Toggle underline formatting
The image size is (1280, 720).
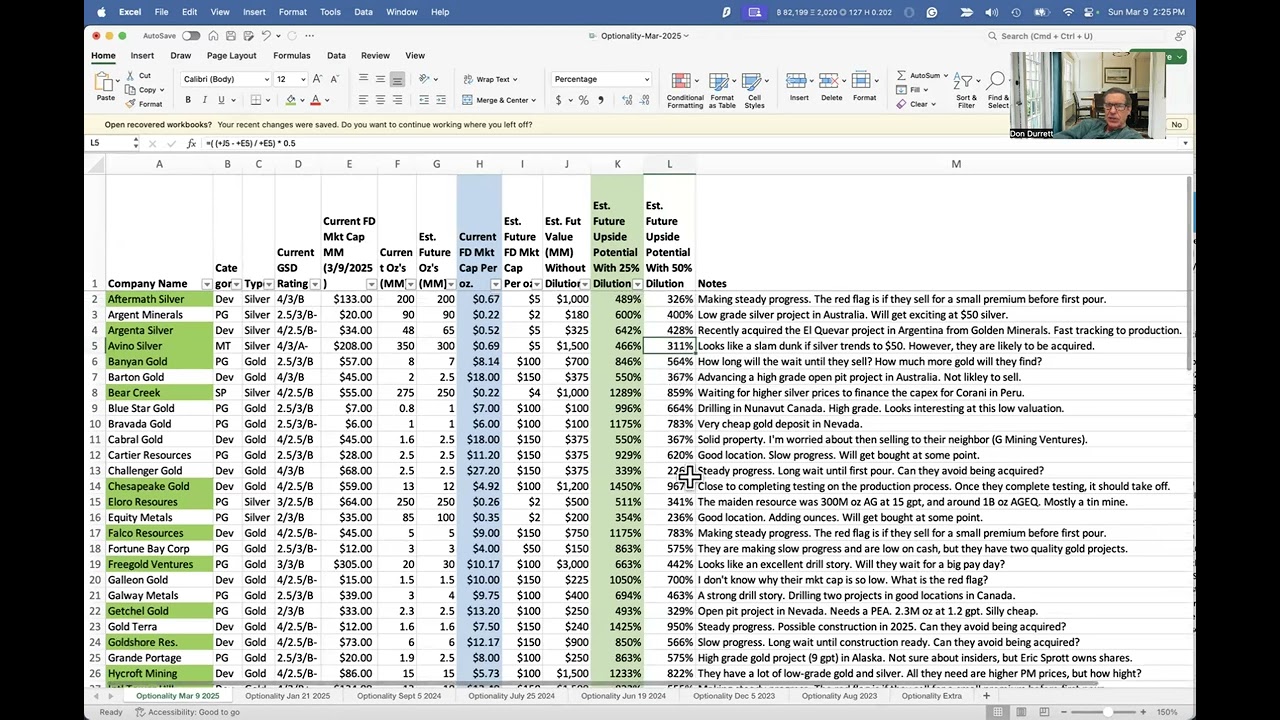tap(221, 100)
